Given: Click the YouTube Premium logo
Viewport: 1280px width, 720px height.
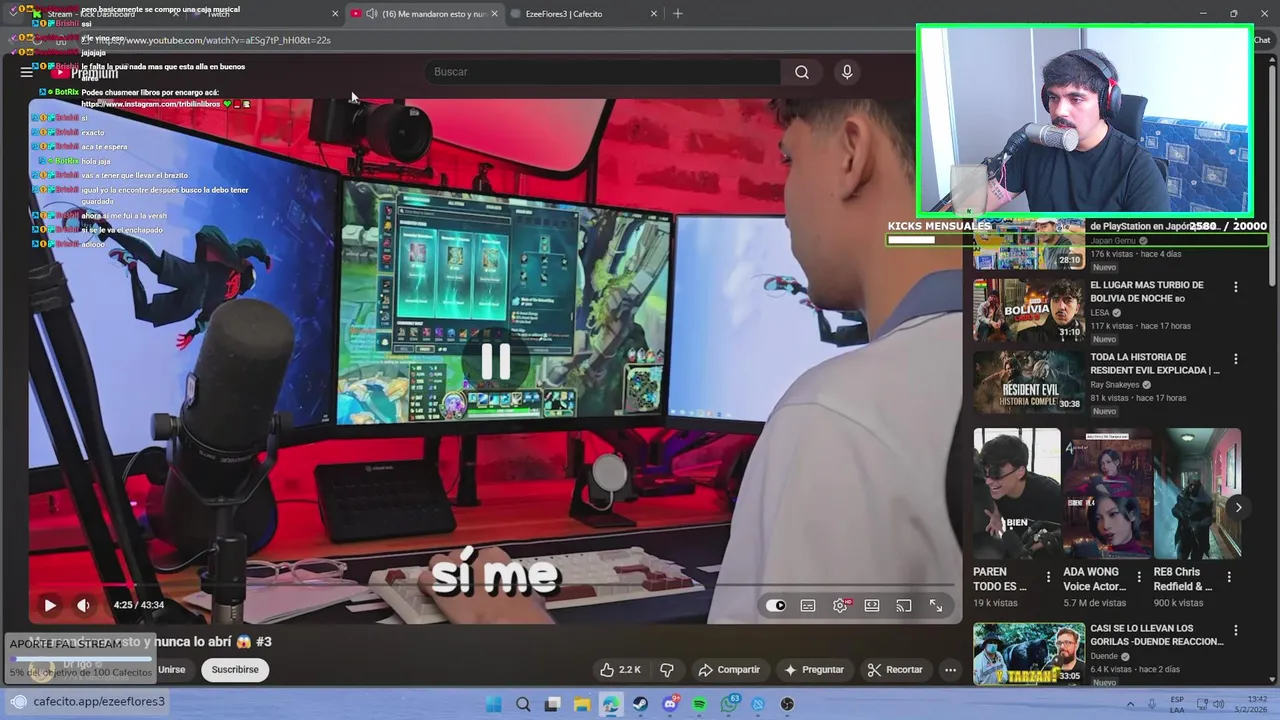Looking at the screenshot, I should 85,72.
